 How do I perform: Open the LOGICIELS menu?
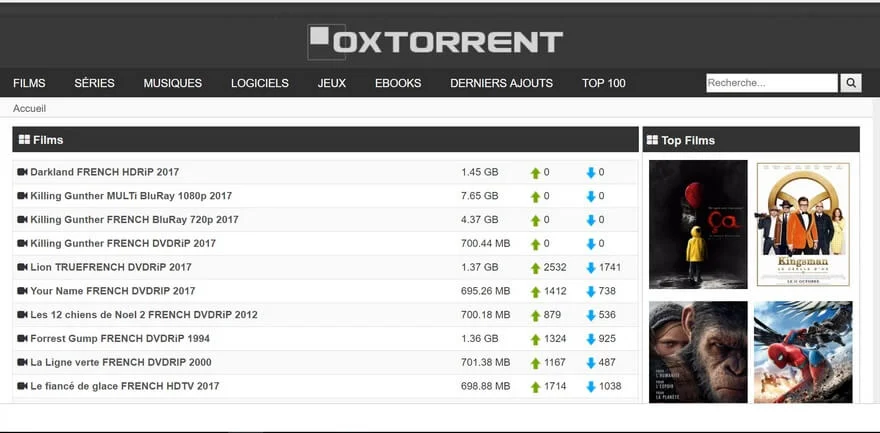point(260,83)
